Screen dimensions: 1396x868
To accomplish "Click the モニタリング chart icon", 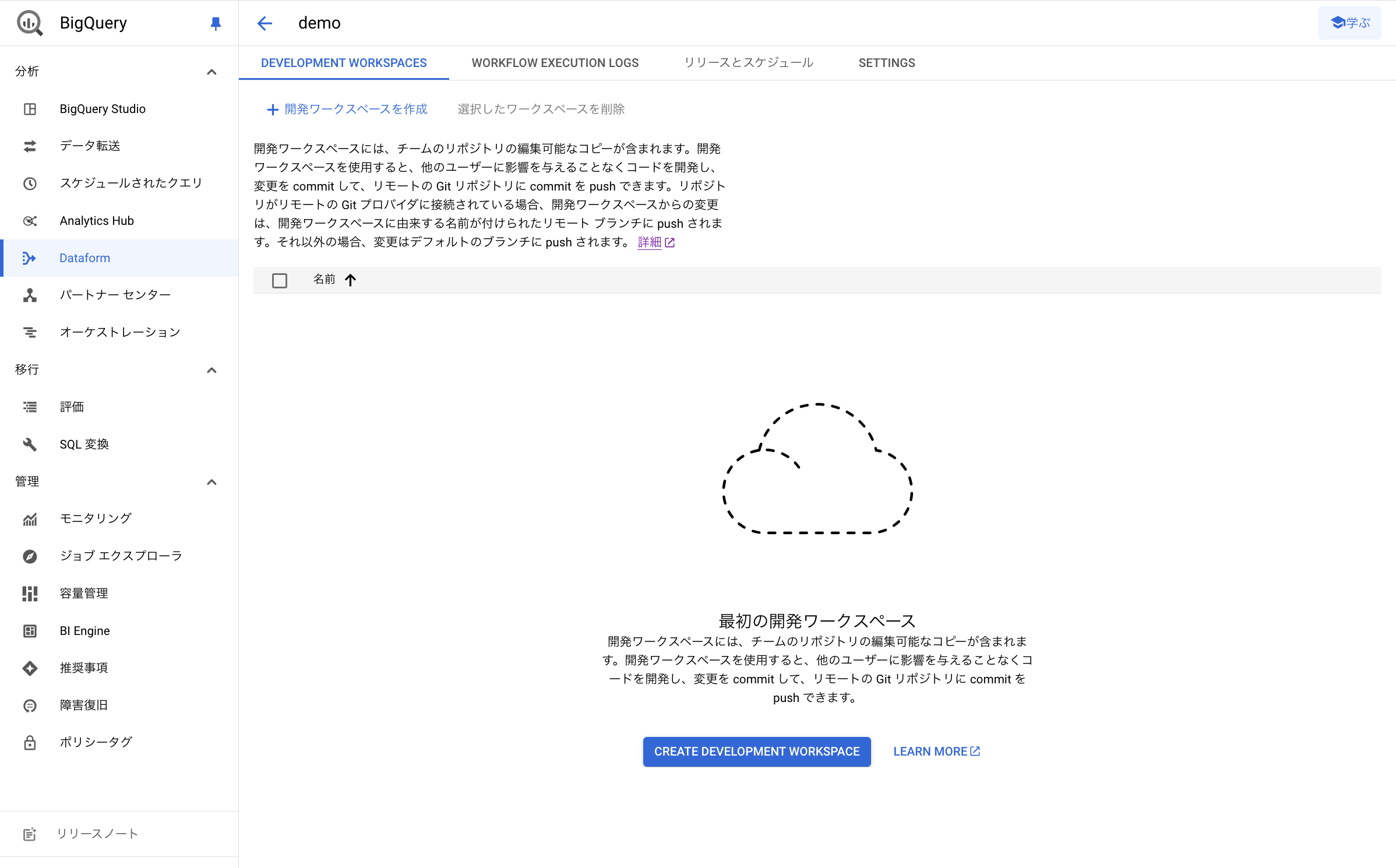I will (30, 519).
